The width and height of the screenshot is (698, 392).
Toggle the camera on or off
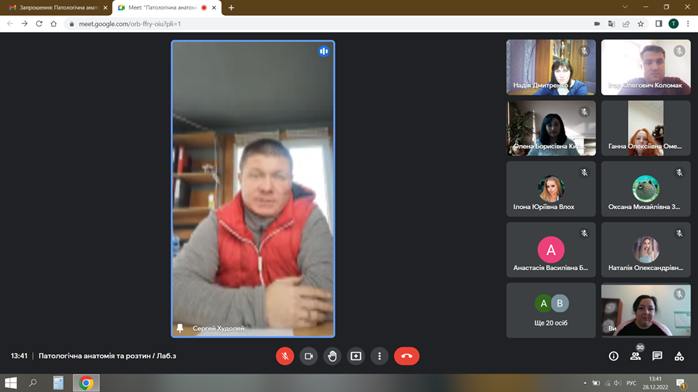pos(308,356)
